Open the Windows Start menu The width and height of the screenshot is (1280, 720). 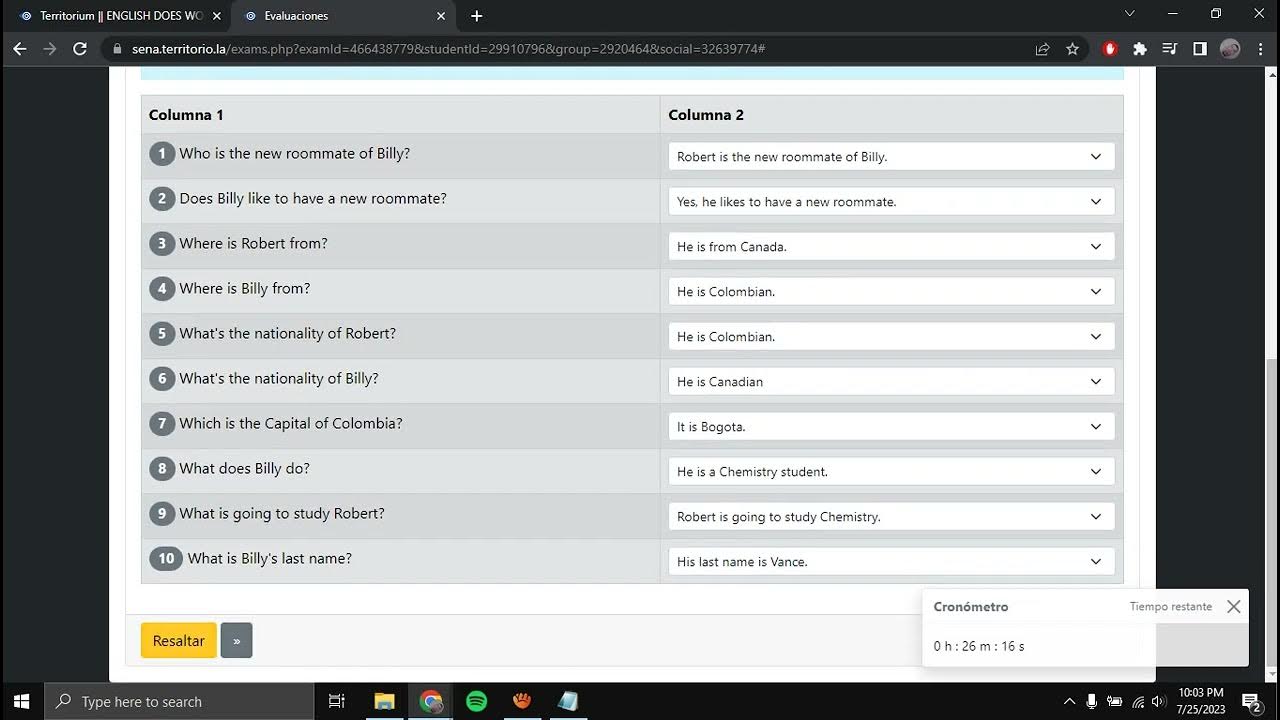coord(22,701)
